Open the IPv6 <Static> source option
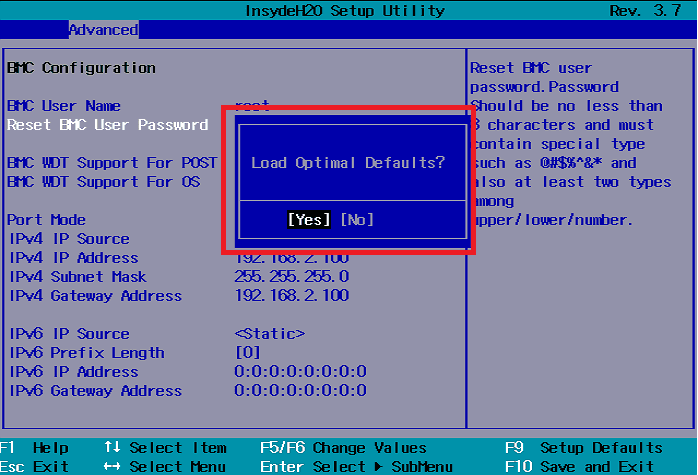The width and height of the screenshot is (698, 475). (x=270, y=334)
